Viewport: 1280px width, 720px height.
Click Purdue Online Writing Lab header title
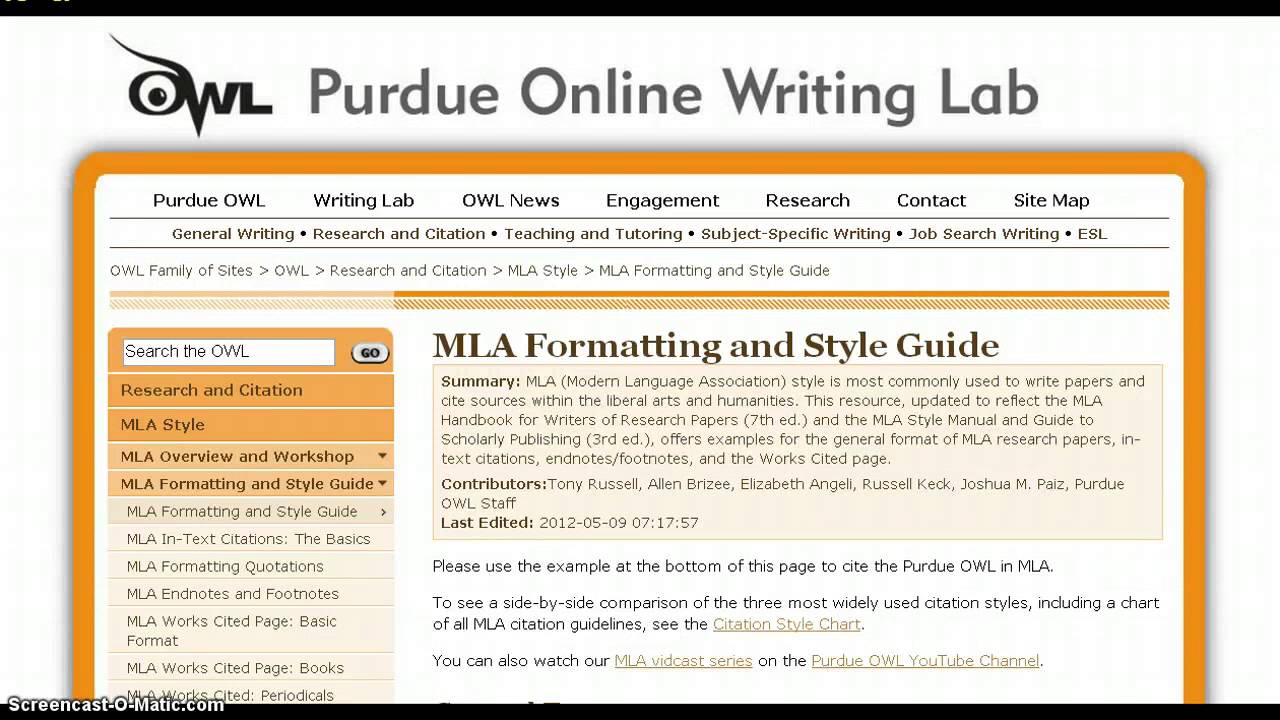pyautogui.click(x=673, y=94)
